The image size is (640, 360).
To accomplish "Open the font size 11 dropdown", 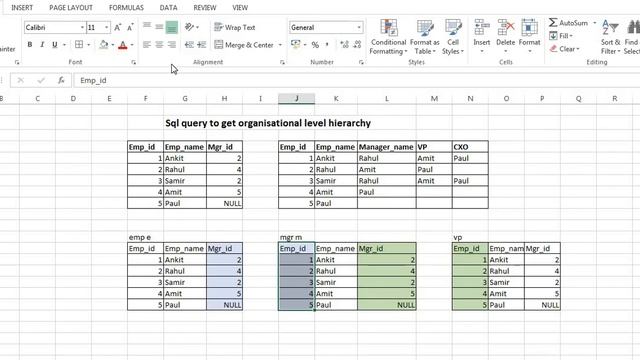I will coord(107,27).
